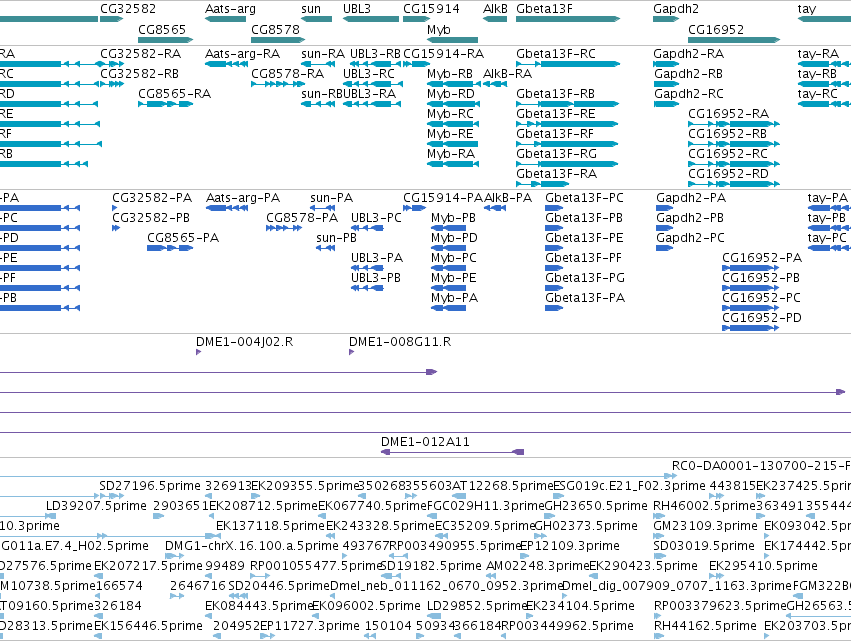Select the CG15914 gene arrow

point(416,19)
